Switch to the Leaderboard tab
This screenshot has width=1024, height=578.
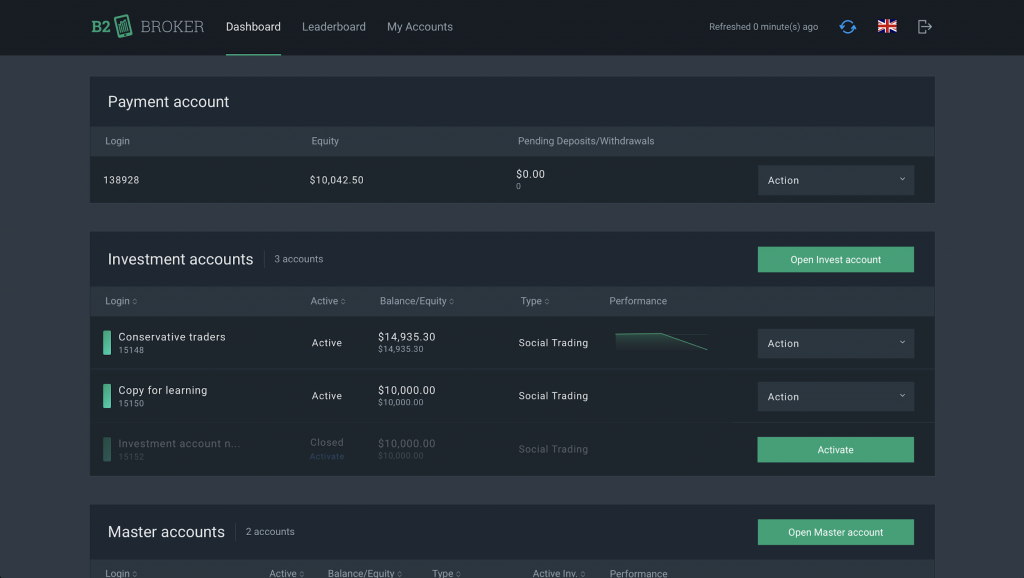pos(334,27)
